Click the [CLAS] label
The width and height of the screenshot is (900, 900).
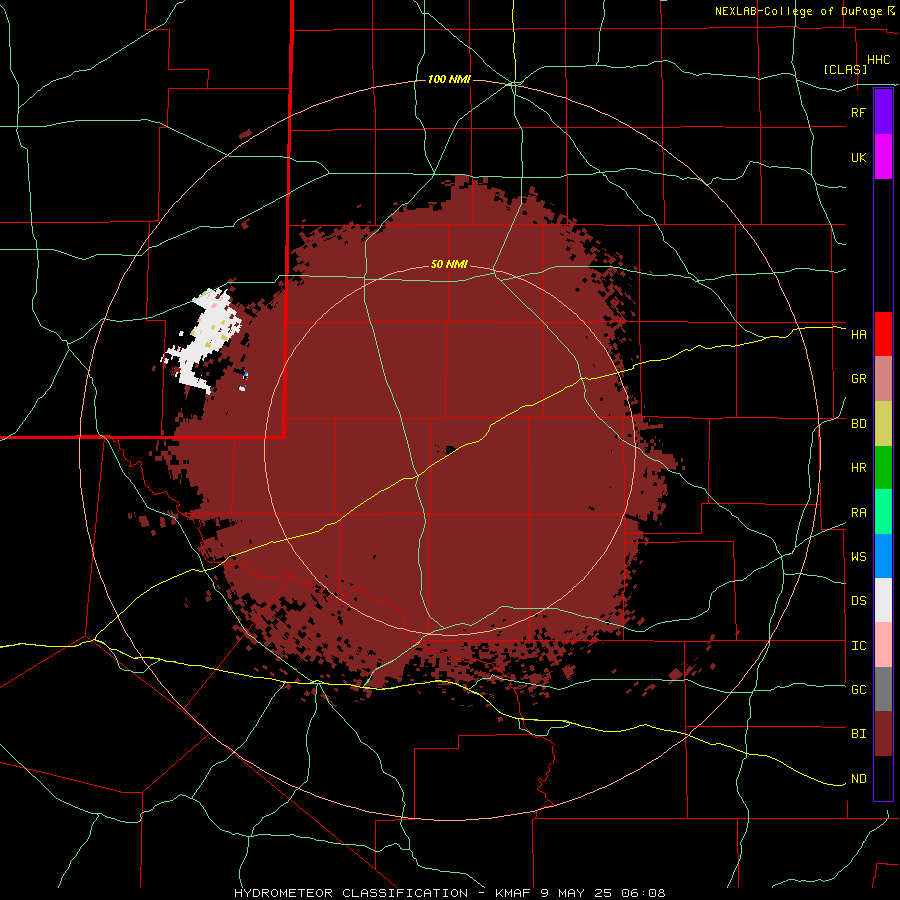[845, 69]
